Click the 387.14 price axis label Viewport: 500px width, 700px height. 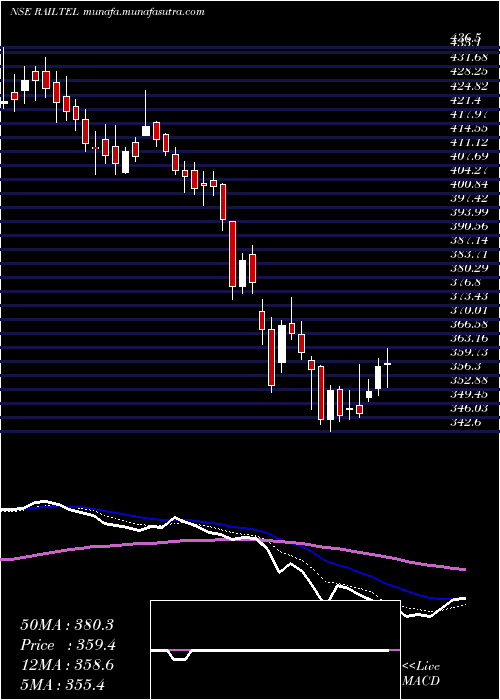coord(471,240)
